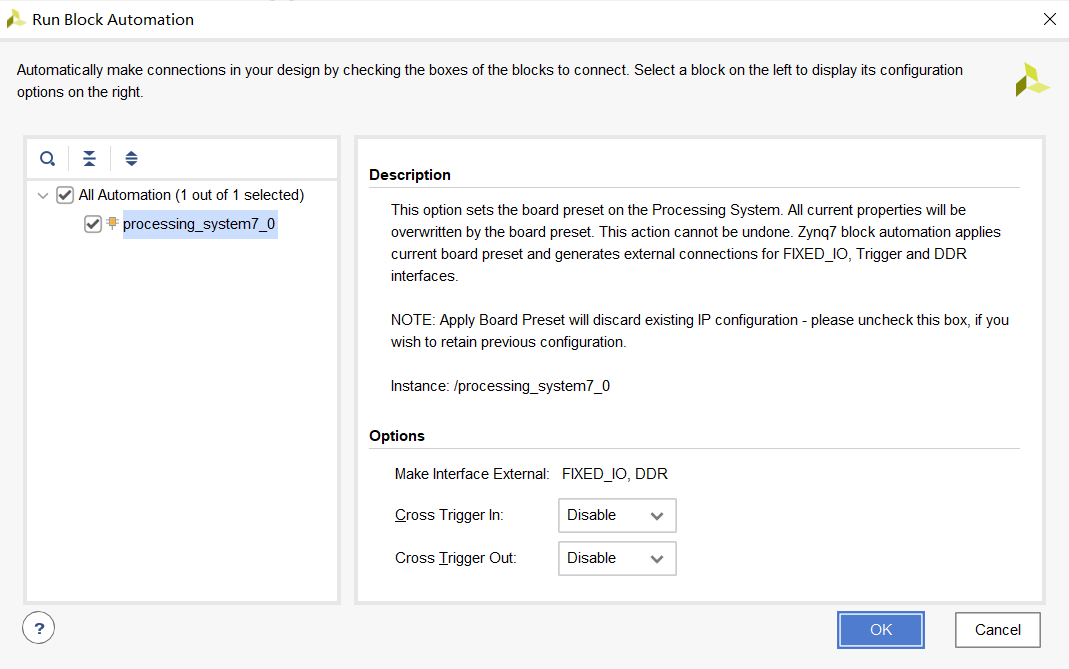Click the Vivado logo in the title bar
Screen dimensions: 1069x669
pyautogui.click(x=16, y=19)
